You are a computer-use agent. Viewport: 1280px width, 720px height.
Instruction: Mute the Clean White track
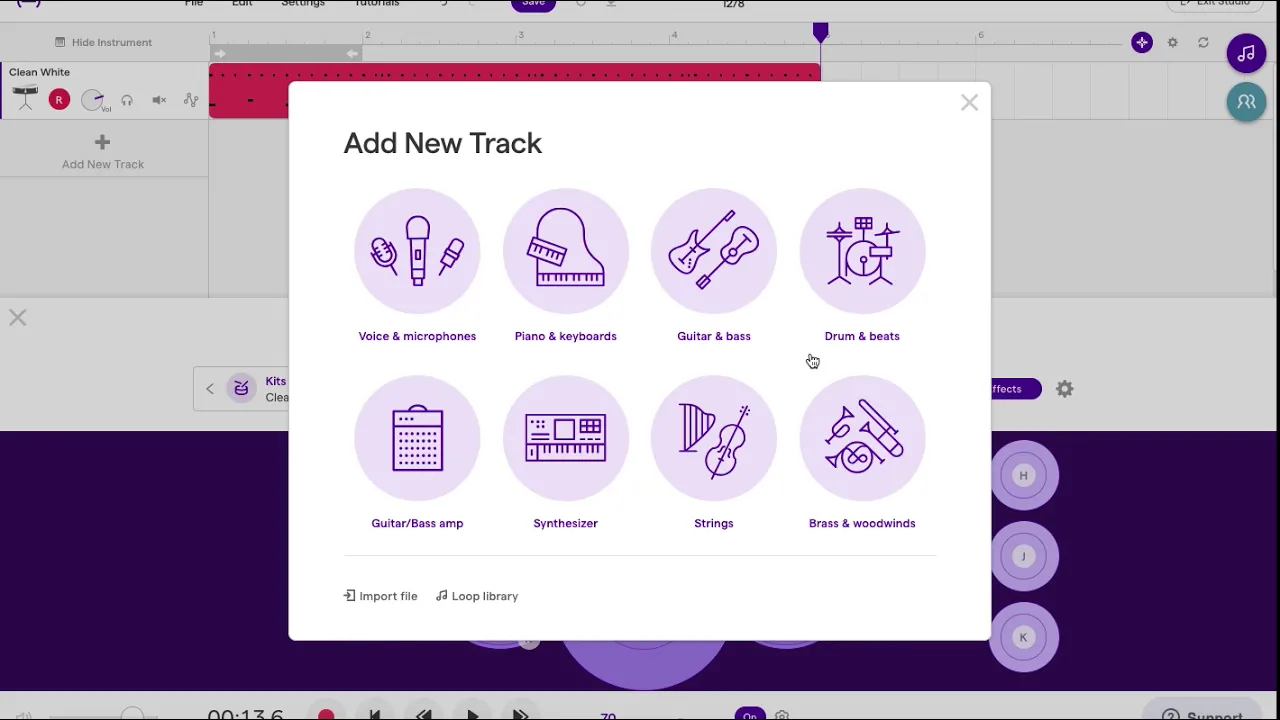[x=159, y=100]
